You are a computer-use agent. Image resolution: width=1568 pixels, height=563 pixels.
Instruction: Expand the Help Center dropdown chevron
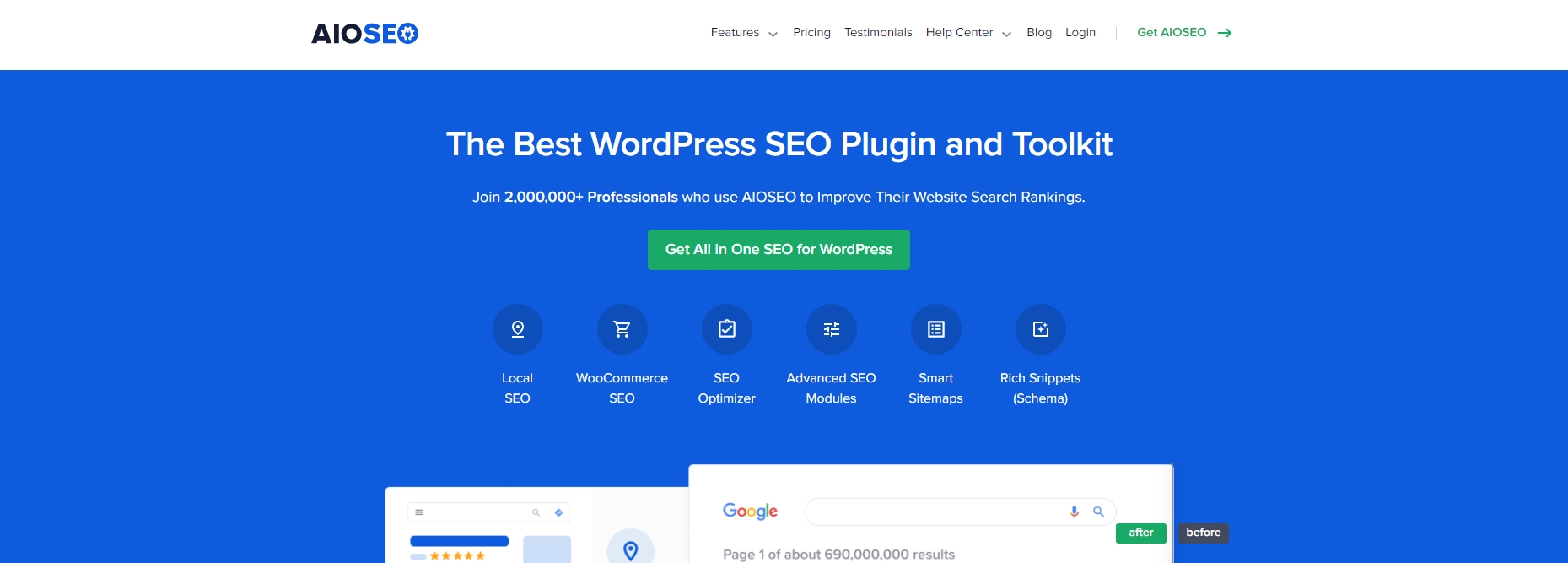[1006, 35]
